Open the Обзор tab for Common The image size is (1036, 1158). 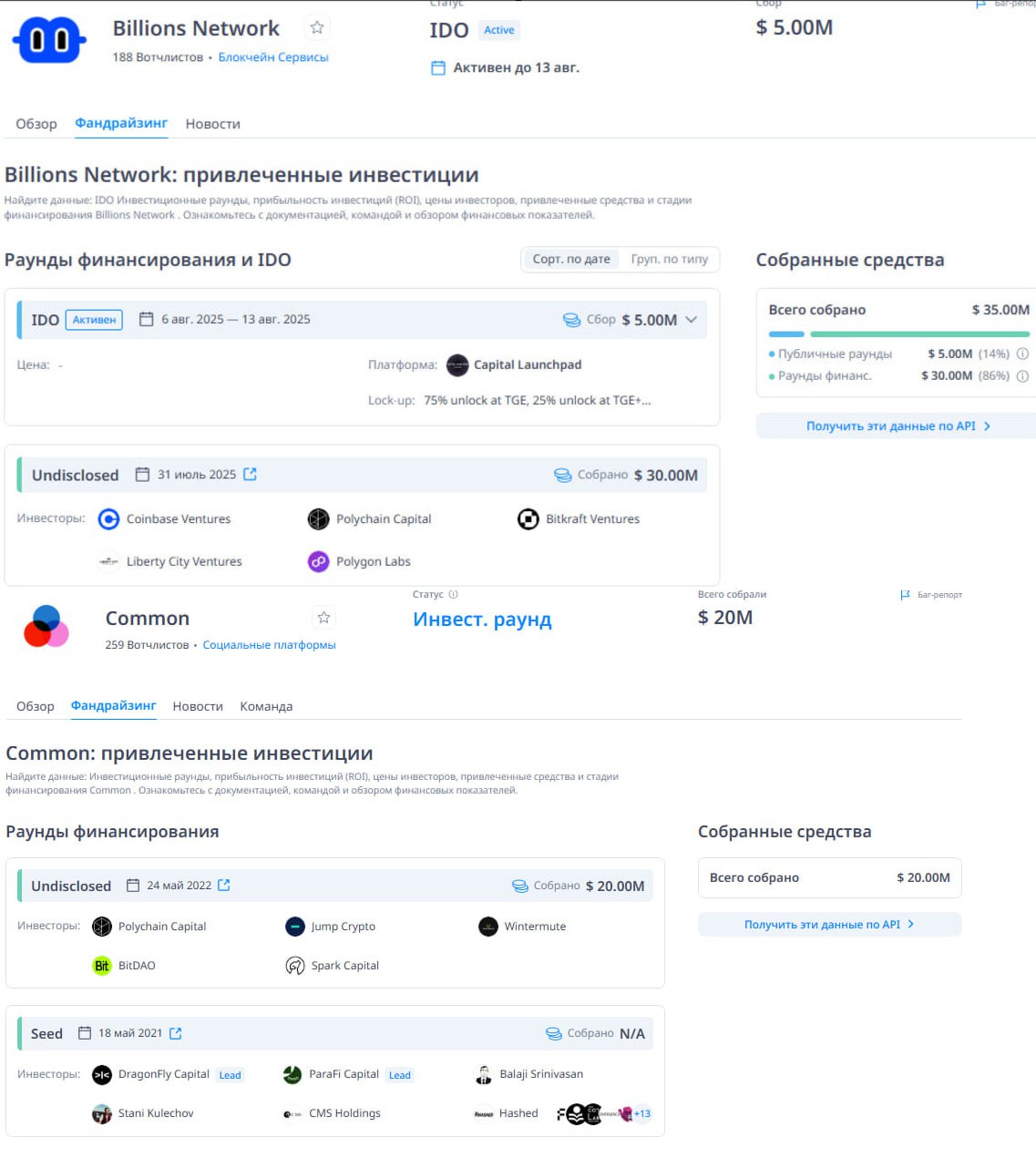[36, 706]
